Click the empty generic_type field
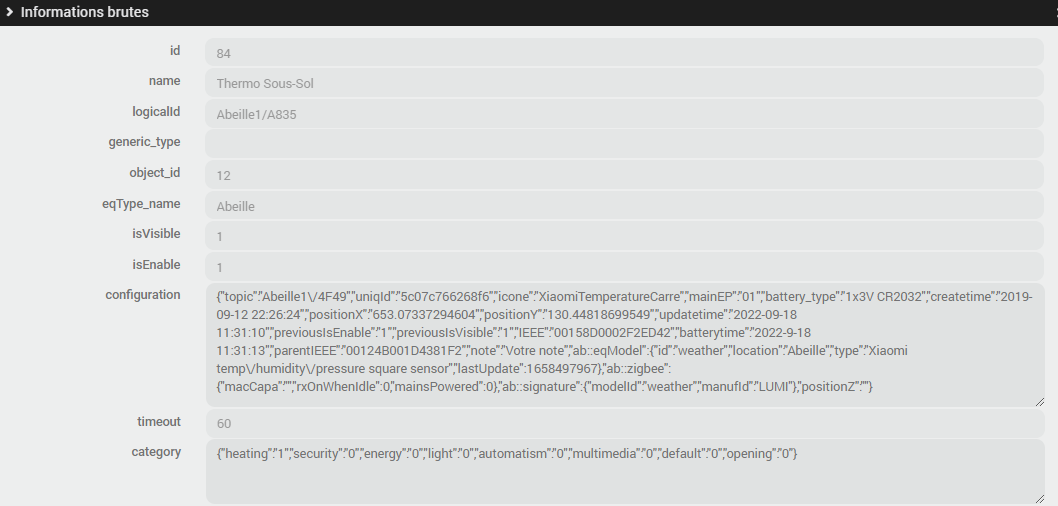1058x506 pixels. (x=624, y=144)
